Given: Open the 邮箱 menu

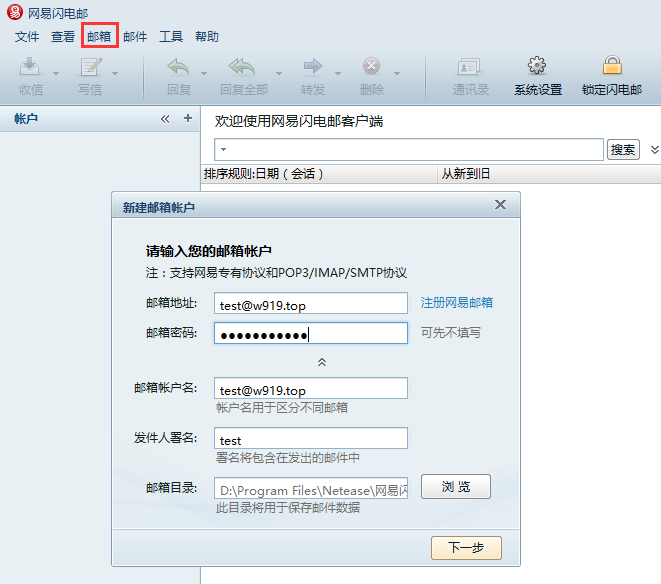Looking at the screenshot, I should click(x=99, y=36).
